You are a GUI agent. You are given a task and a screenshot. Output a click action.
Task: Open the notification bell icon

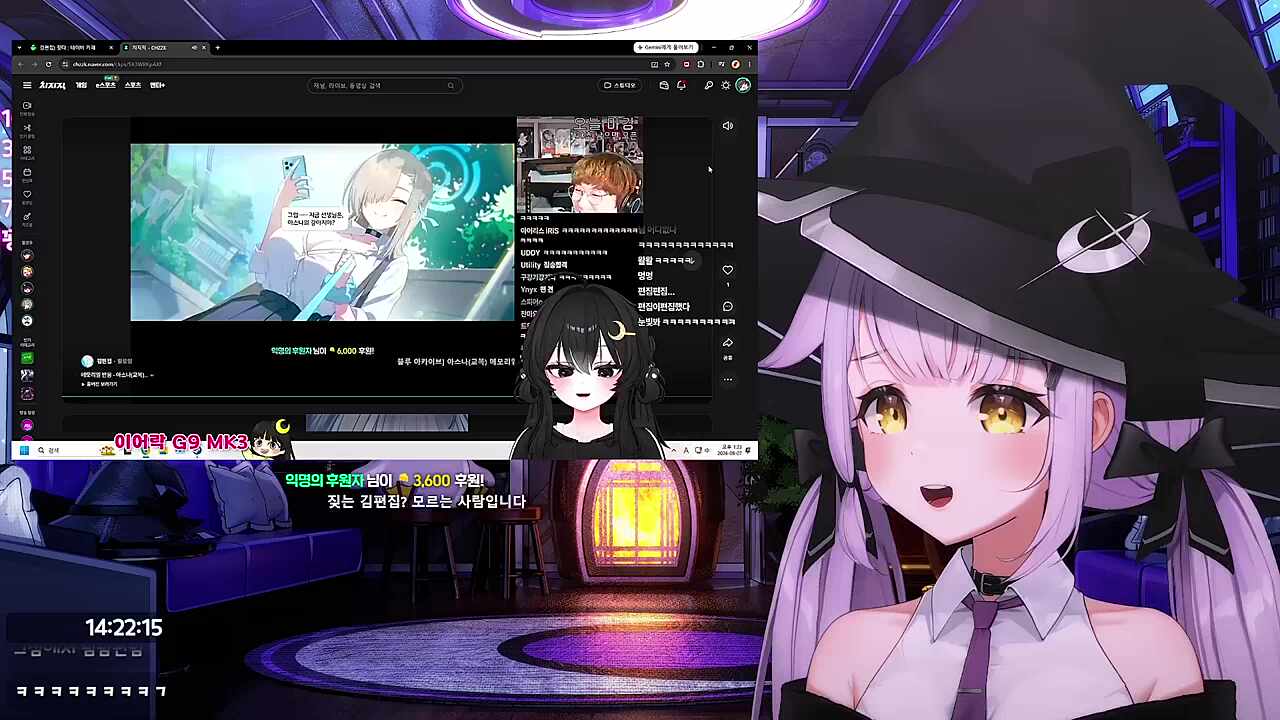tap(681, 85)
